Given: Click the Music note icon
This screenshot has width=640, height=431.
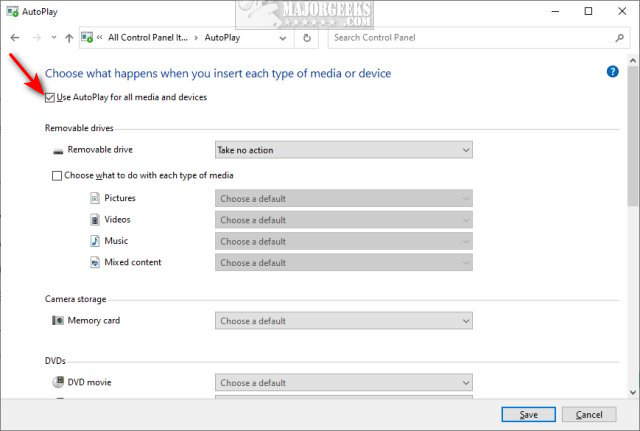Looking at the screenshot, I should click(95, 241).
